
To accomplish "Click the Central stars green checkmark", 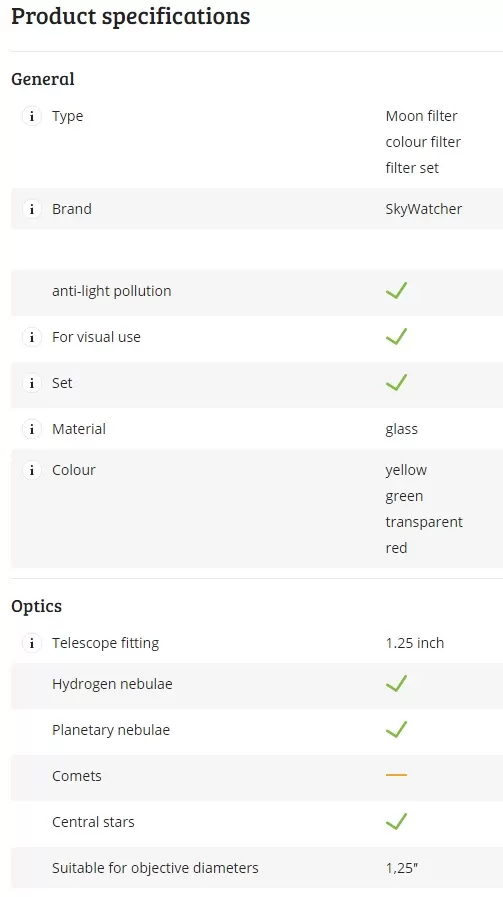I will pos(396,821).
